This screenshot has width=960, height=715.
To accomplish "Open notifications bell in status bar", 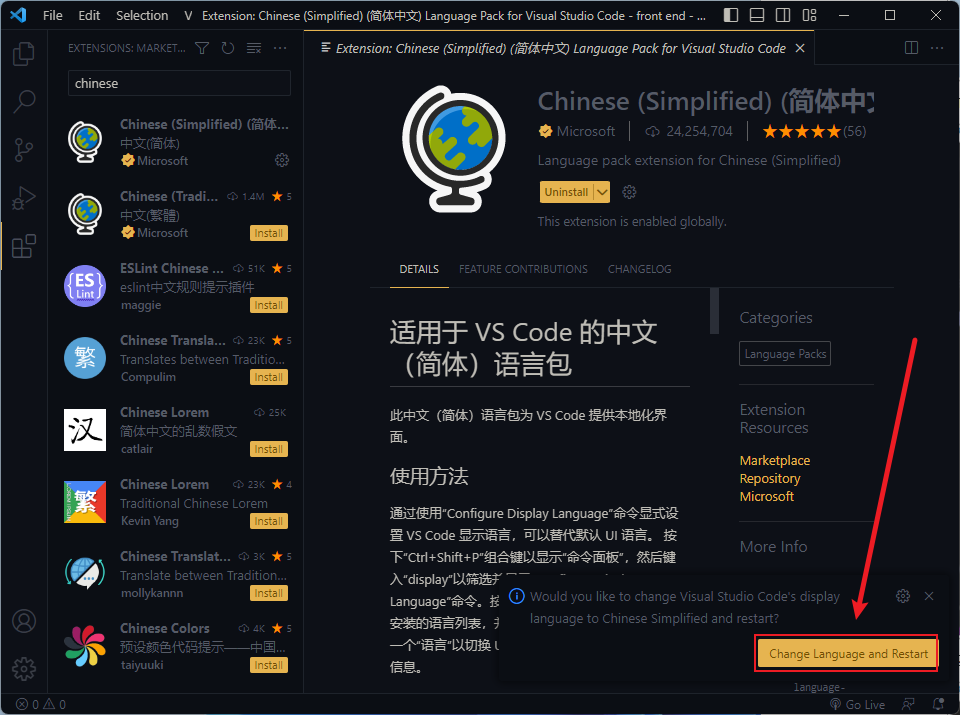I will [937, 705].
